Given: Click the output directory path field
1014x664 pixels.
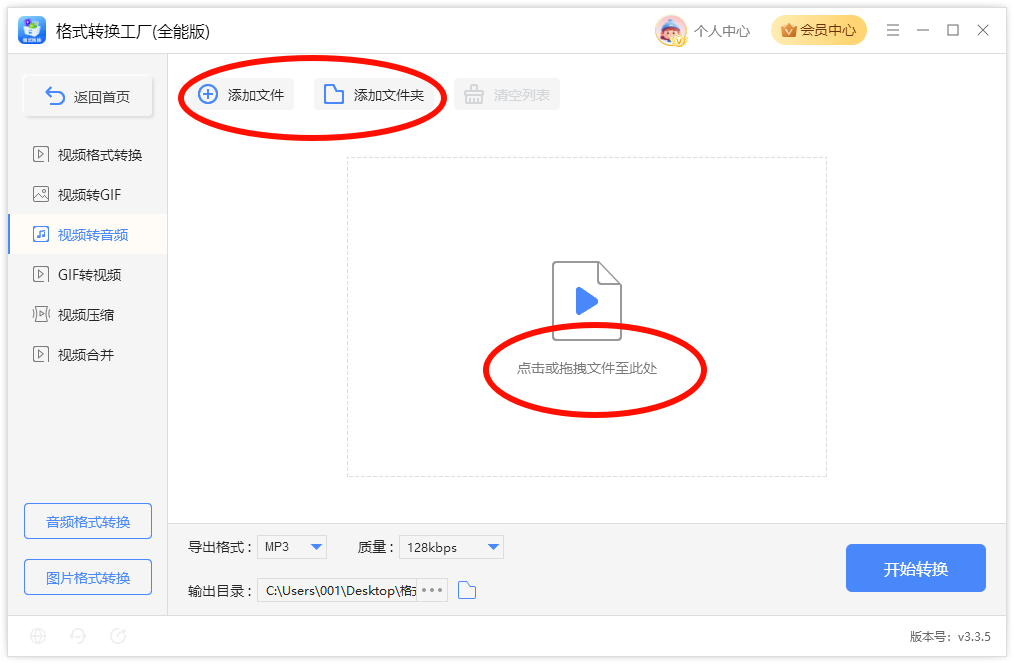Looking at the screenshot, I should click(x=337, y=590).
